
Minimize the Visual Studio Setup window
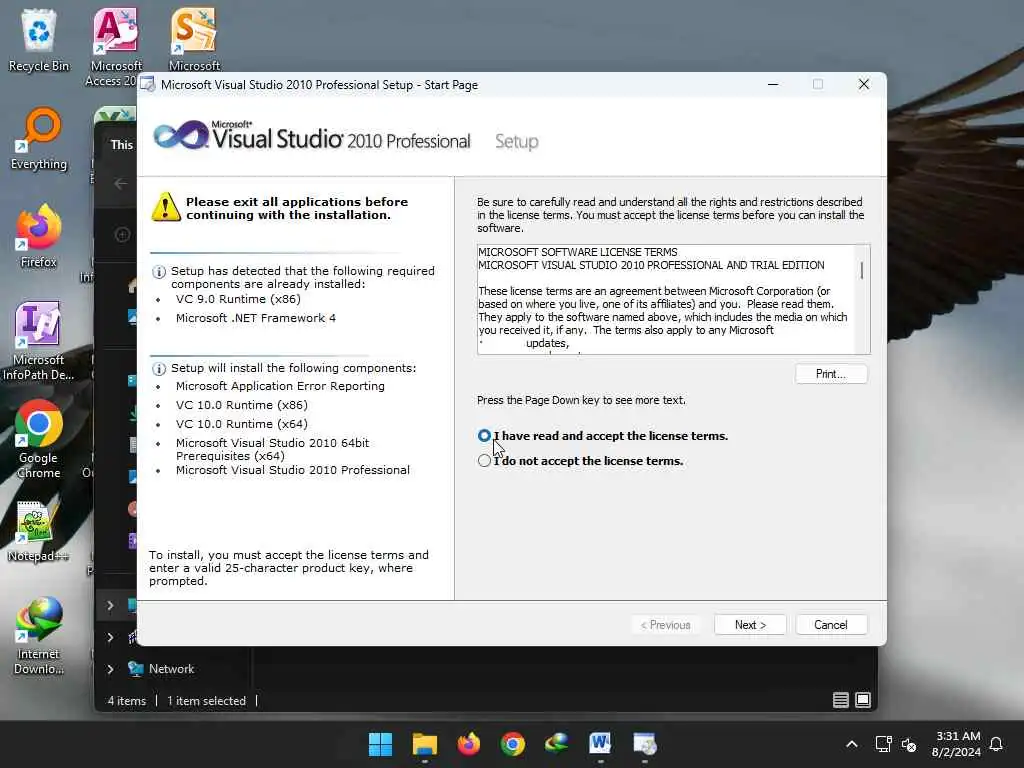pos(773,84)
